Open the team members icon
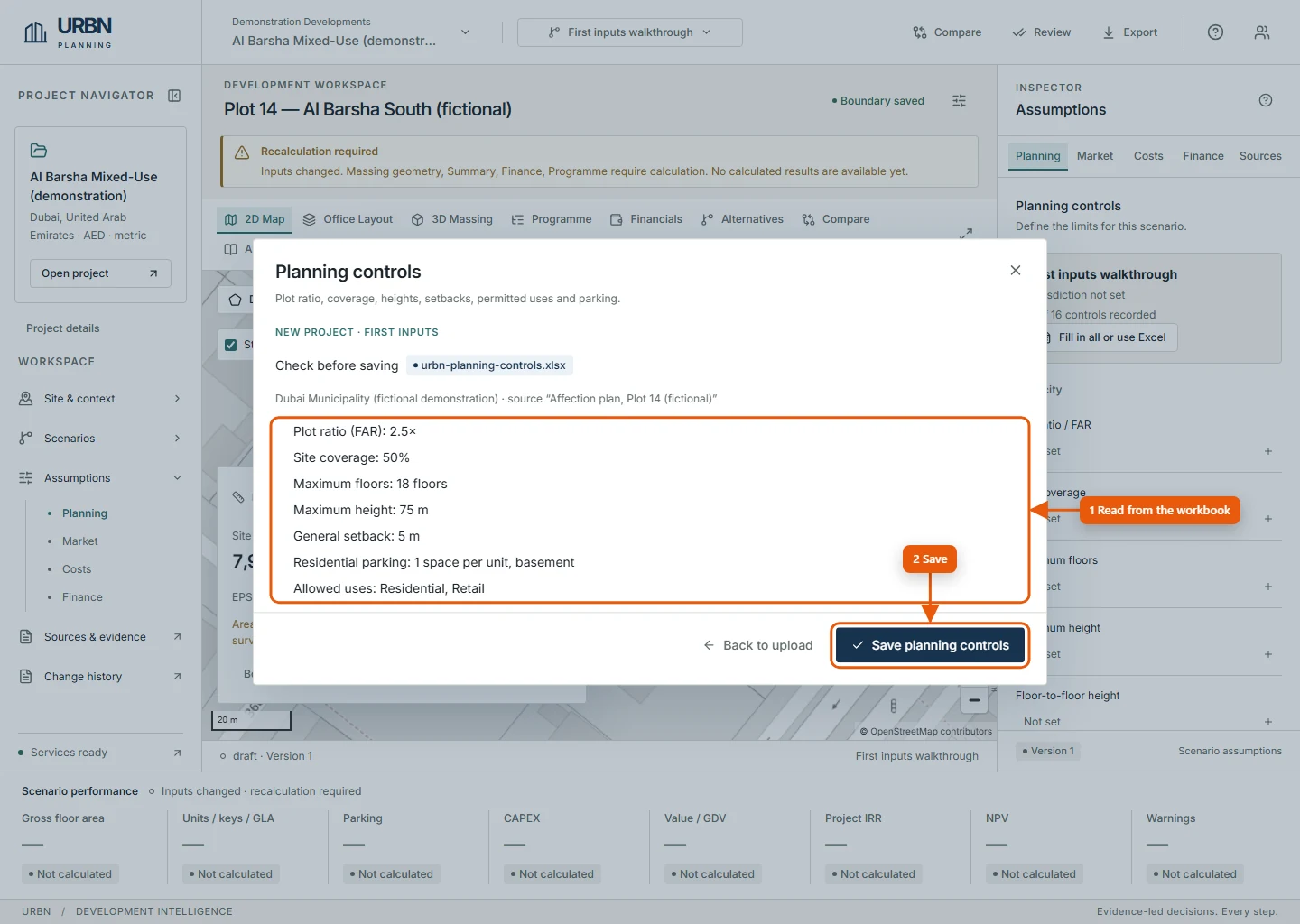This screenshot has height=924, width=1300. click(1262, 32)
